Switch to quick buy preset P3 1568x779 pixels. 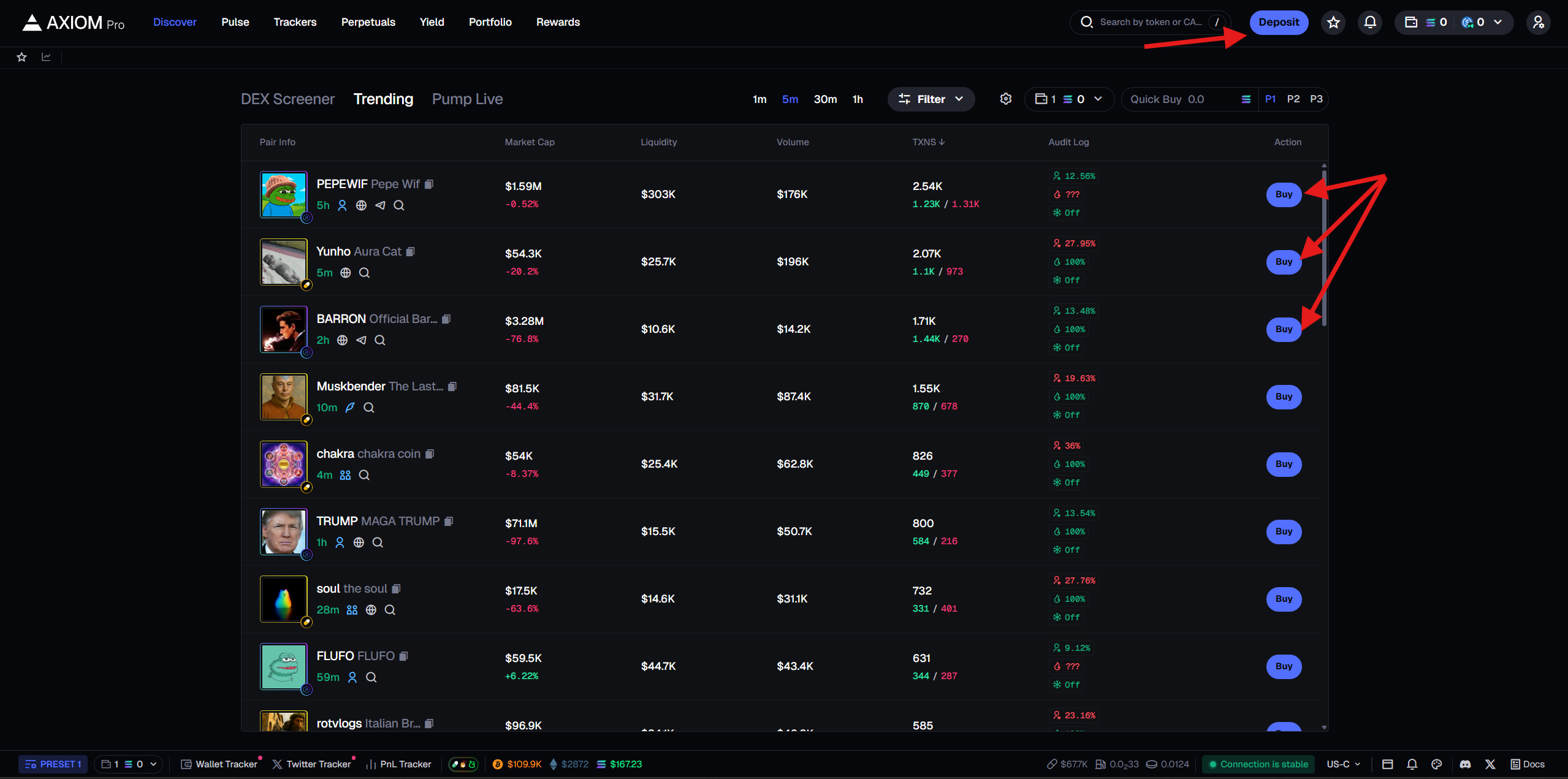pyautogui.click(x=1316, y=99)
